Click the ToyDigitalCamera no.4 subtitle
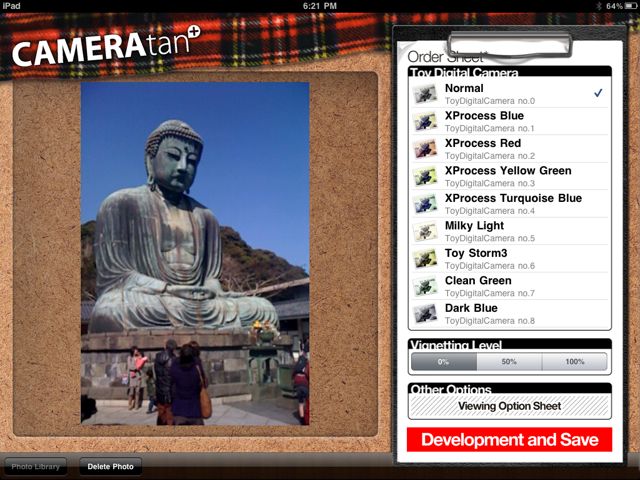This screenshot has width=640, height=480. (x=490, y=211)
